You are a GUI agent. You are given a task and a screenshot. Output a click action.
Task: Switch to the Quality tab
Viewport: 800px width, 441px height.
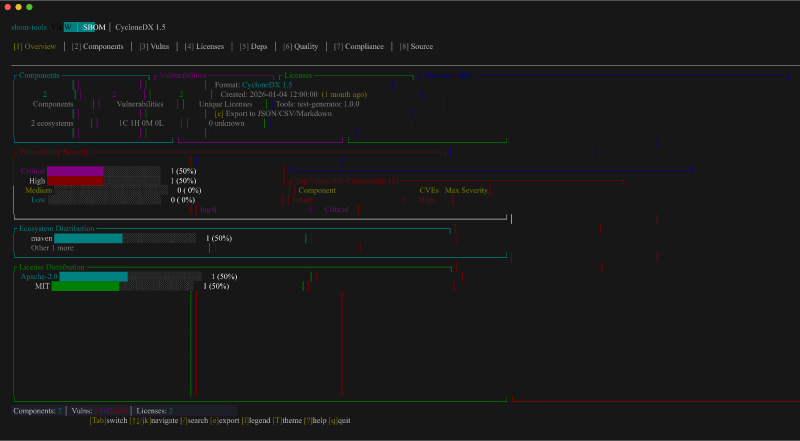tap(300, 47)
